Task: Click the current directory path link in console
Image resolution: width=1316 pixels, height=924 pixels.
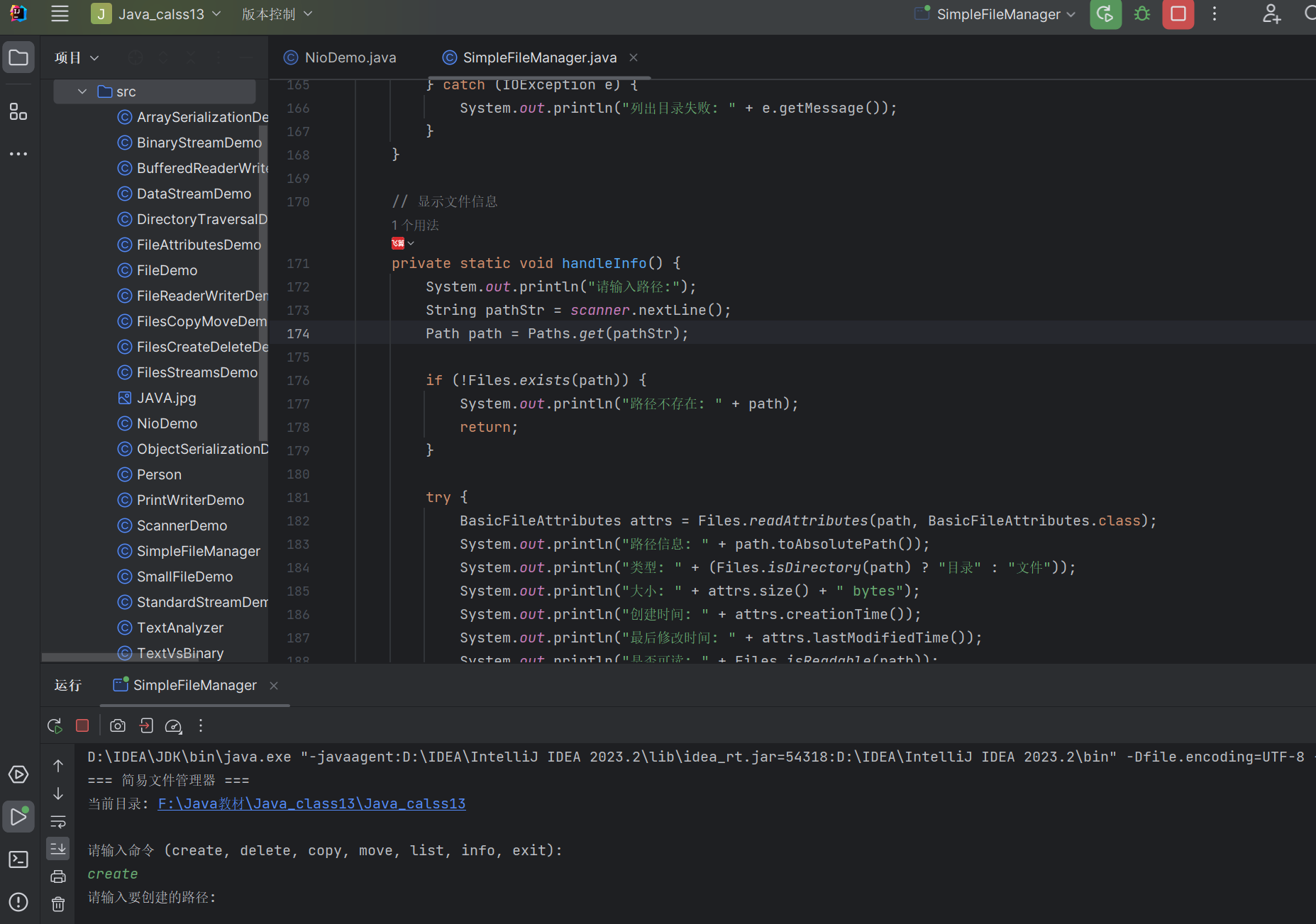Action: 311,803
